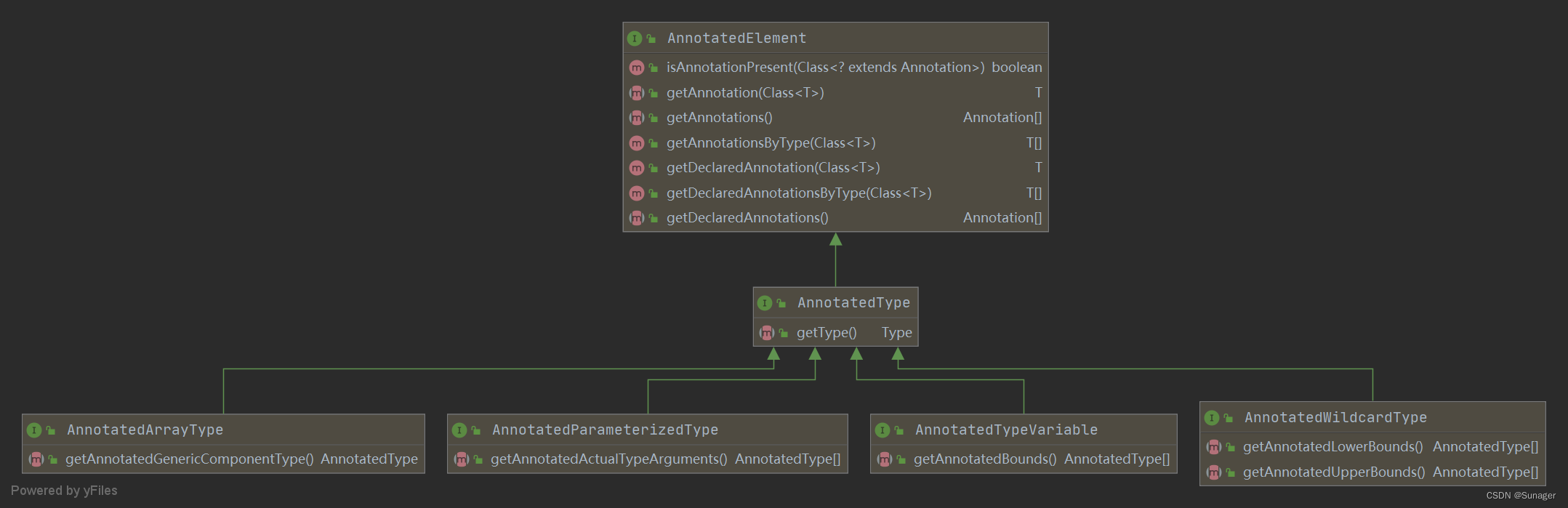Image resolution: width=1568 pixels, height=508 pixels.
Task: Select the AnnotatedType node title
Action: click(853, 303)
